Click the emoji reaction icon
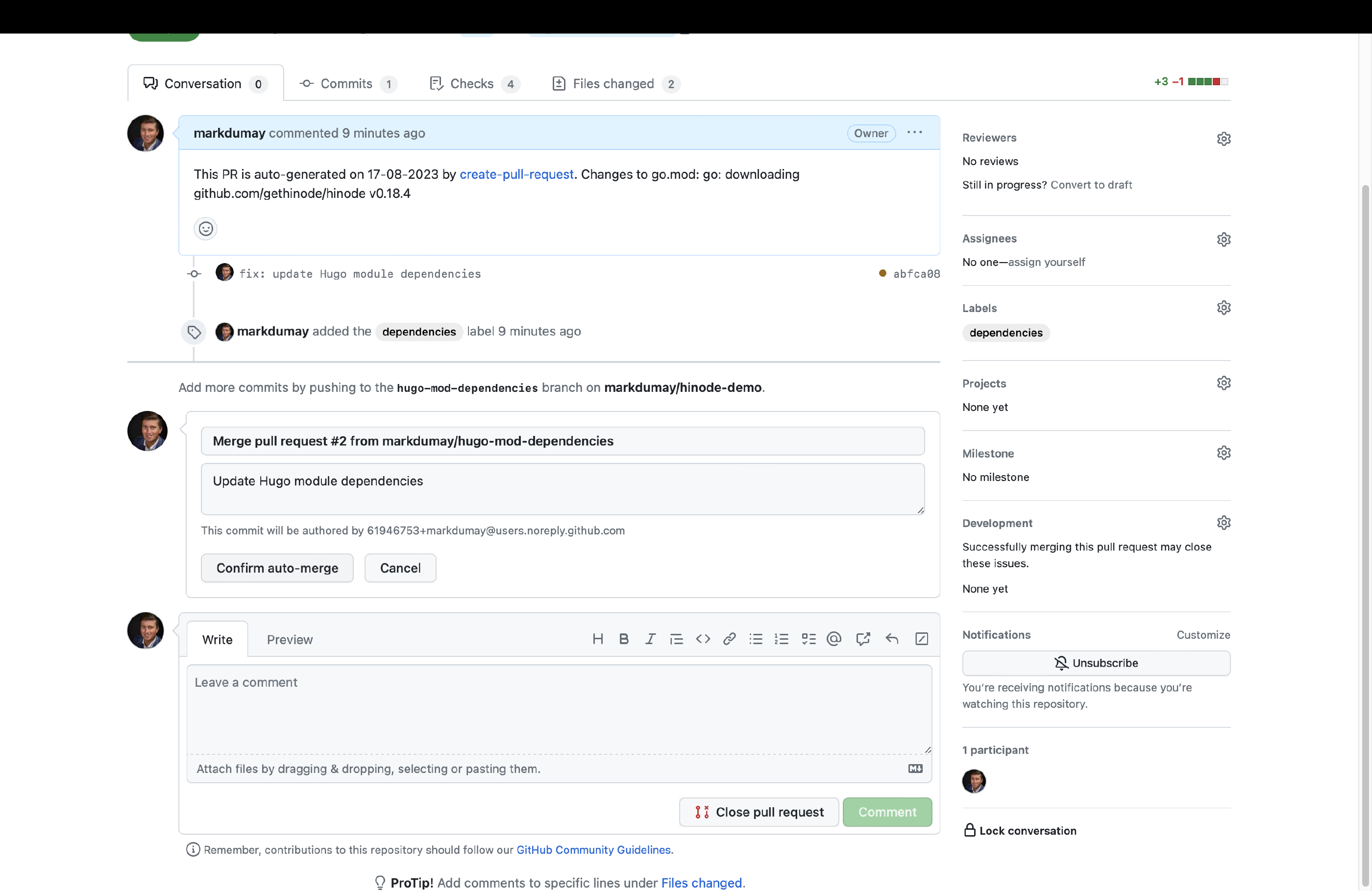This screenshot has height=891, width=1372. pos(205,228)
